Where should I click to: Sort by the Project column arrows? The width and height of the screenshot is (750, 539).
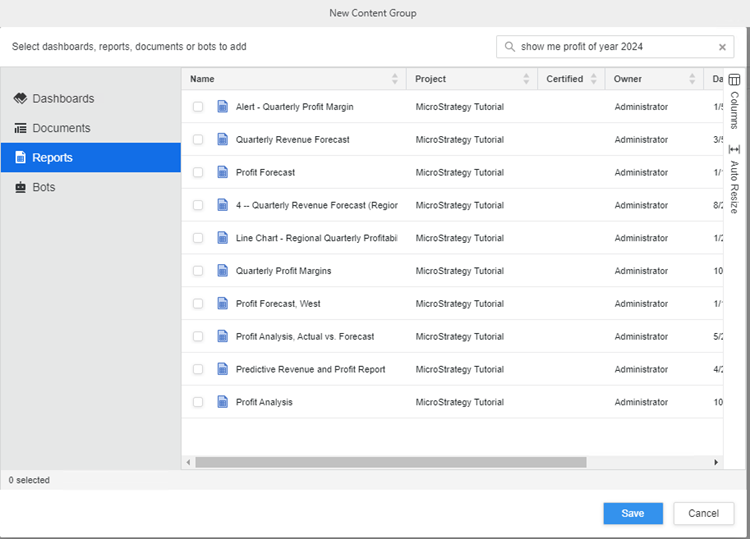(527, 79)
